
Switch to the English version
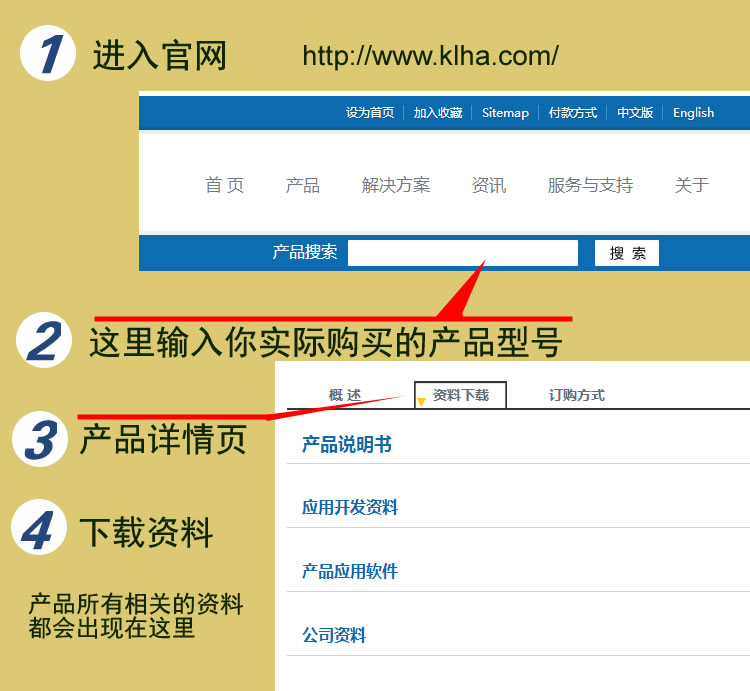pos(693,113)
